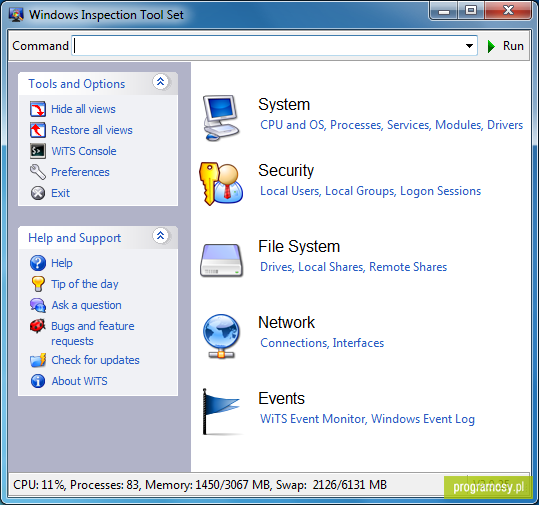Screen dimensions: 539x505
Task: Select the Check for updates link
Action: 96,360
